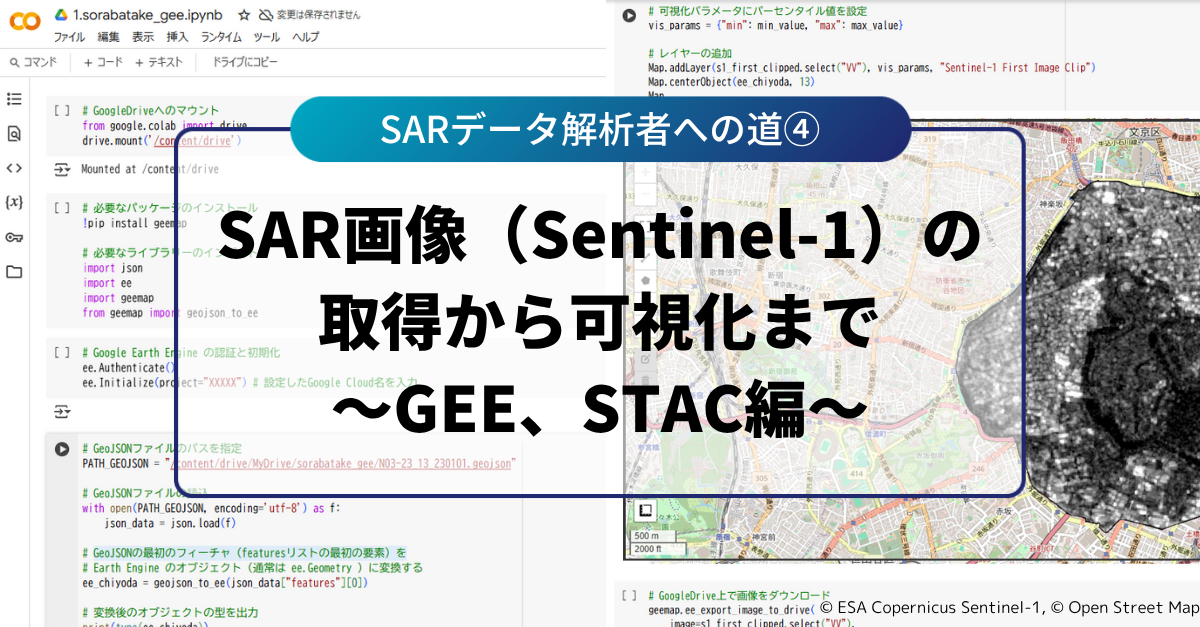The height and width of the screenshot is (627, 1200).
Task: Click the command palette search icon
Action: click(x=14, y=62)
